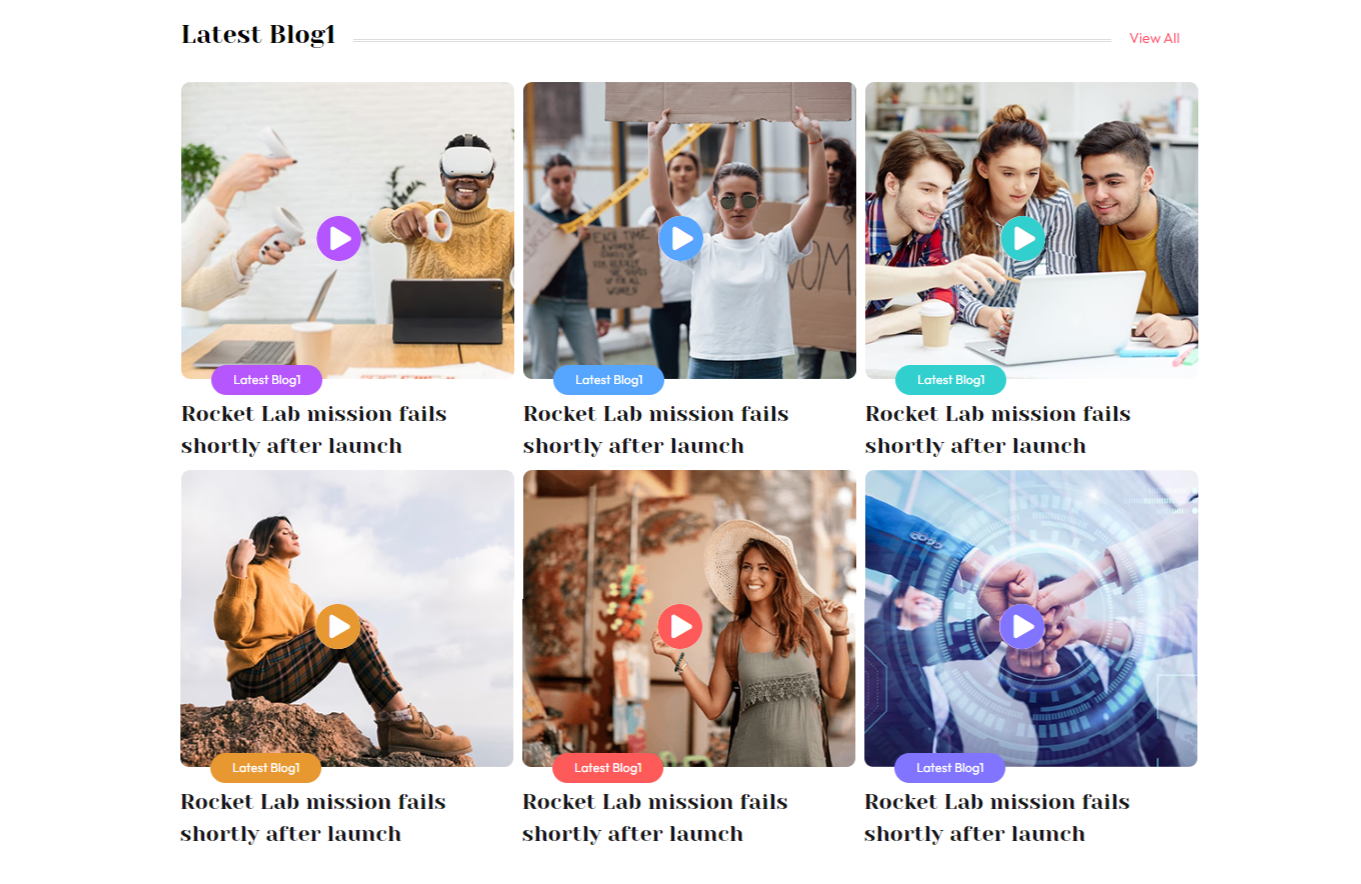This screenshot has width=1361, height=884.
Task: Open article title under hat woman photo
Action: tap(655, 818)
